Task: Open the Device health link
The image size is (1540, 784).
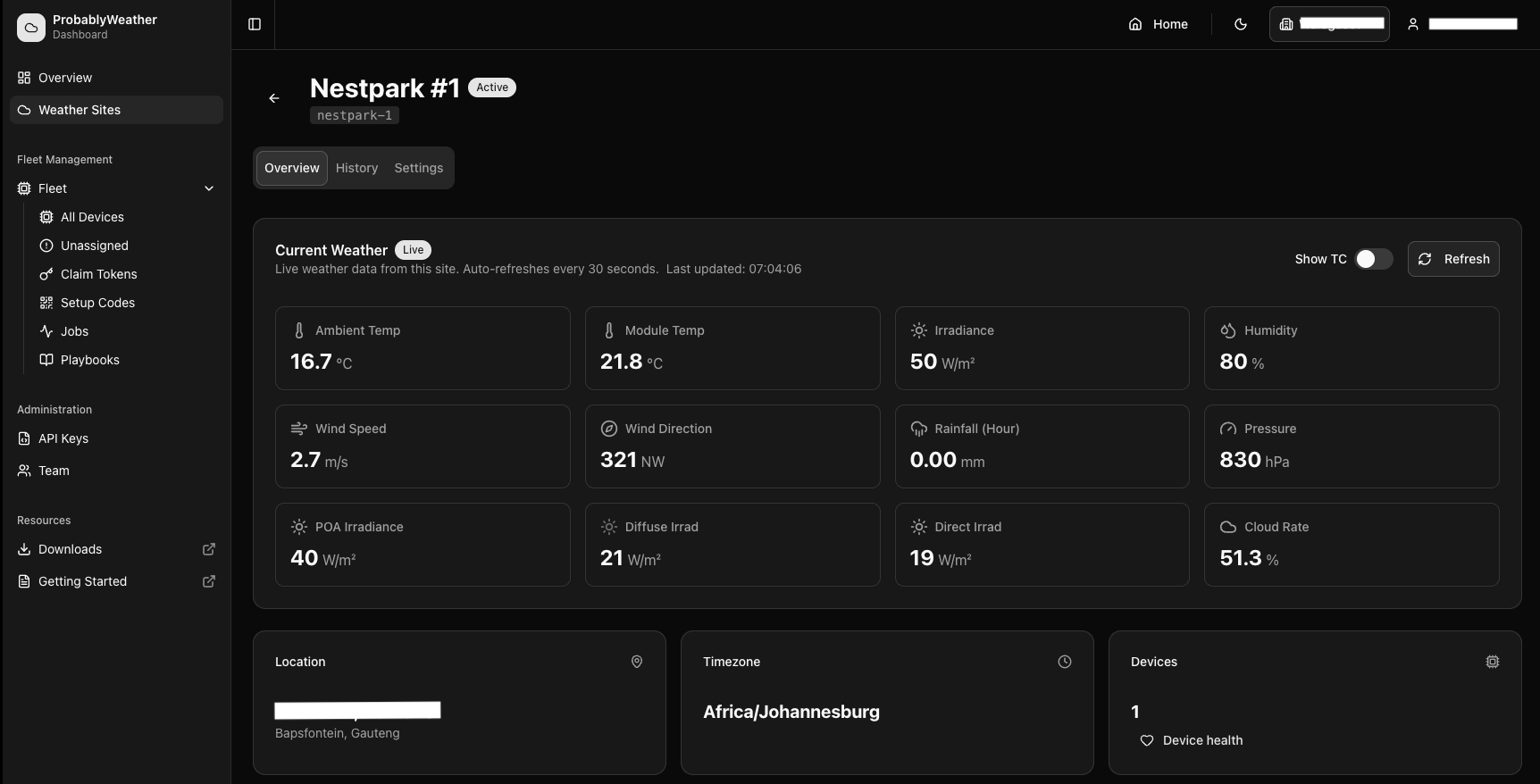Action: coord(1201,740)
